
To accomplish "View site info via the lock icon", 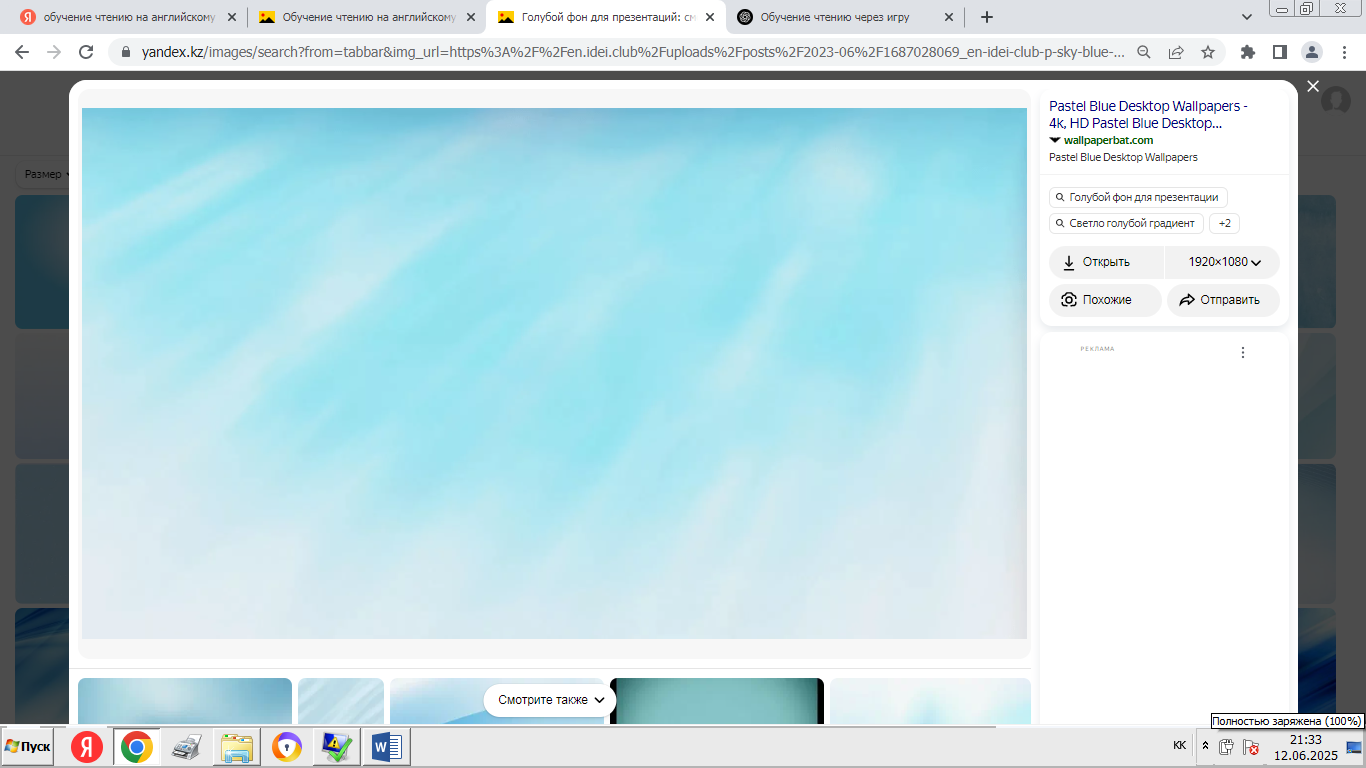I will click(126, 52).
